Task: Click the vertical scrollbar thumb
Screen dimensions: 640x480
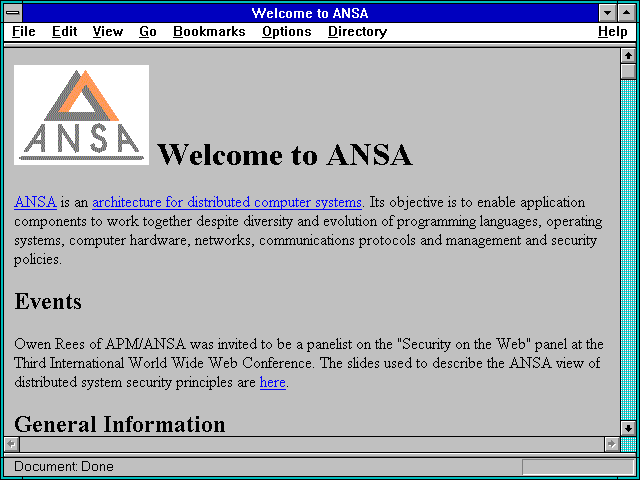Action: [x=628, y=71]
